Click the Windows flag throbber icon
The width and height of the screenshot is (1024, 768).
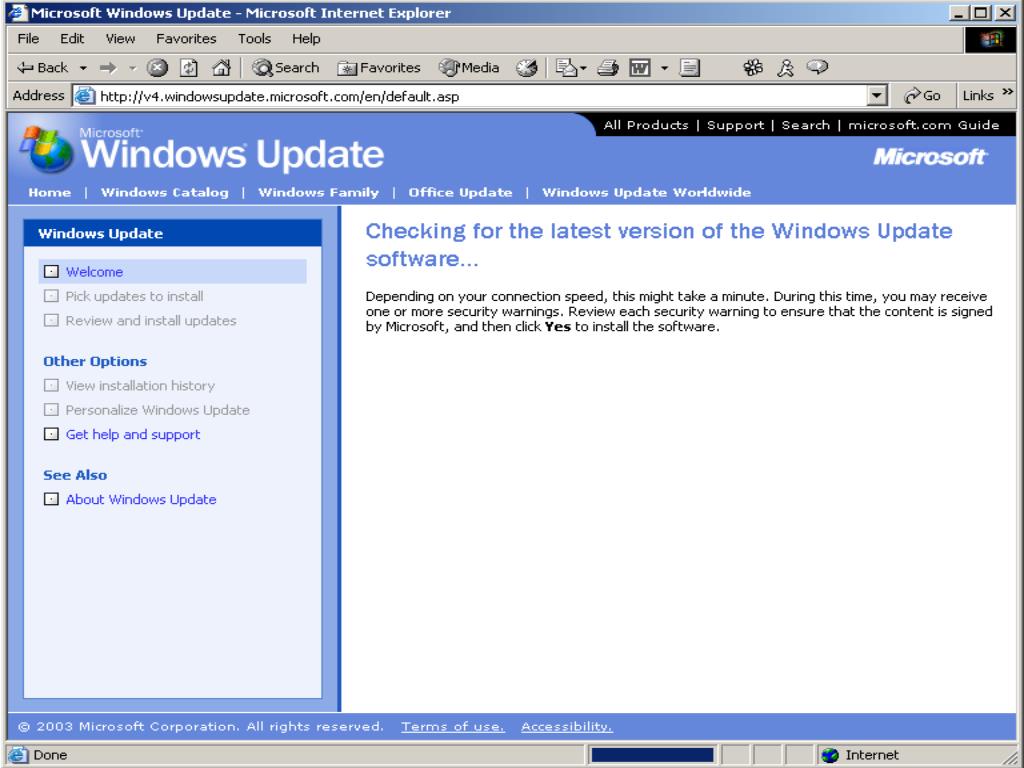(x=990, y=40)
